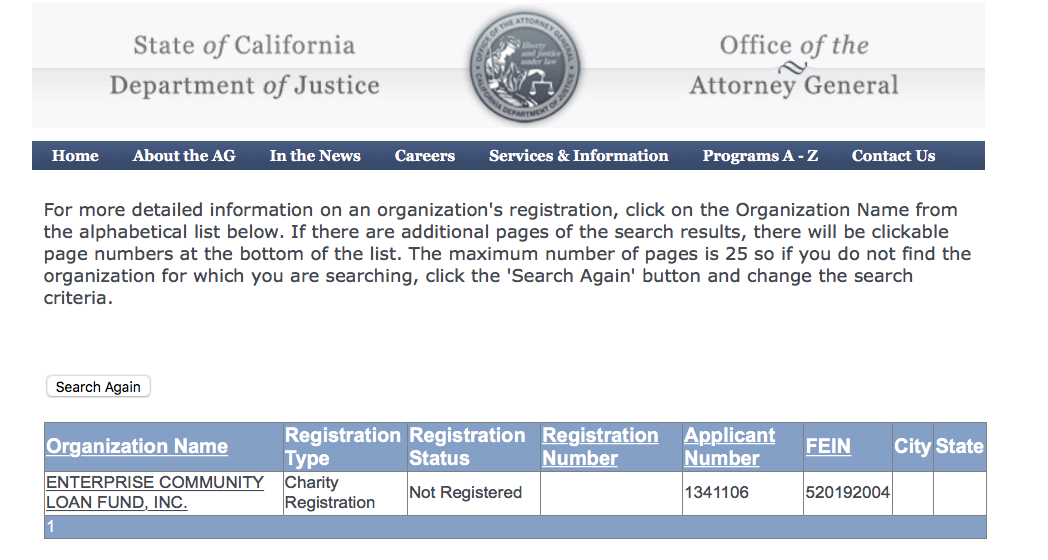1048x560 pixels.
Task: Click the Registration Status column header
Action: (x=467, y=447)
